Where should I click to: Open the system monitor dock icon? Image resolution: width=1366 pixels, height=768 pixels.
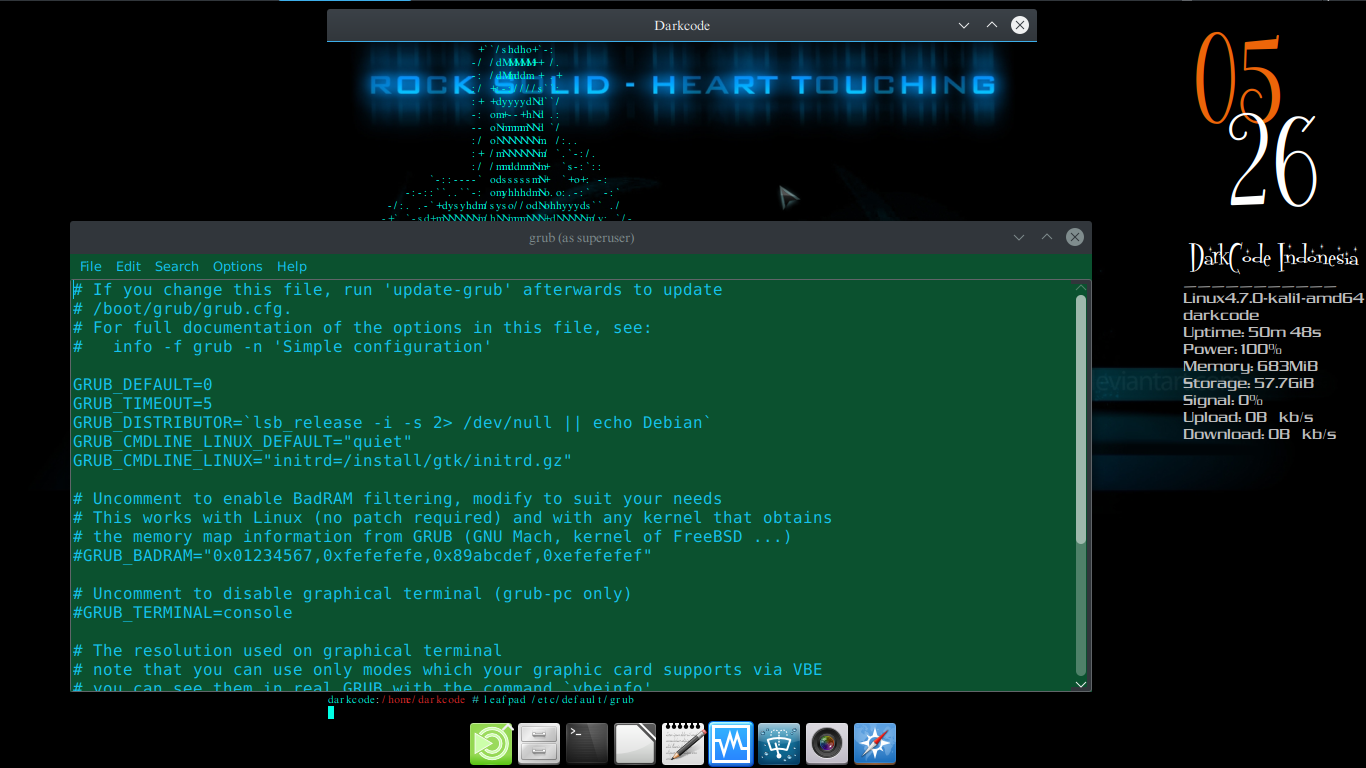tap(731, 744)
